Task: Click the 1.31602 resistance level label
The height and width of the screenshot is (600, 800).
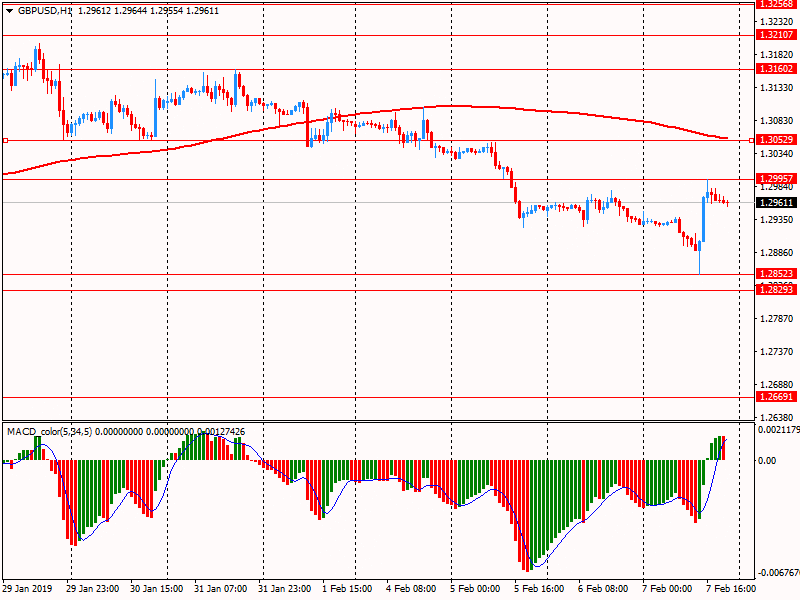Action: (x=777, y=70)
